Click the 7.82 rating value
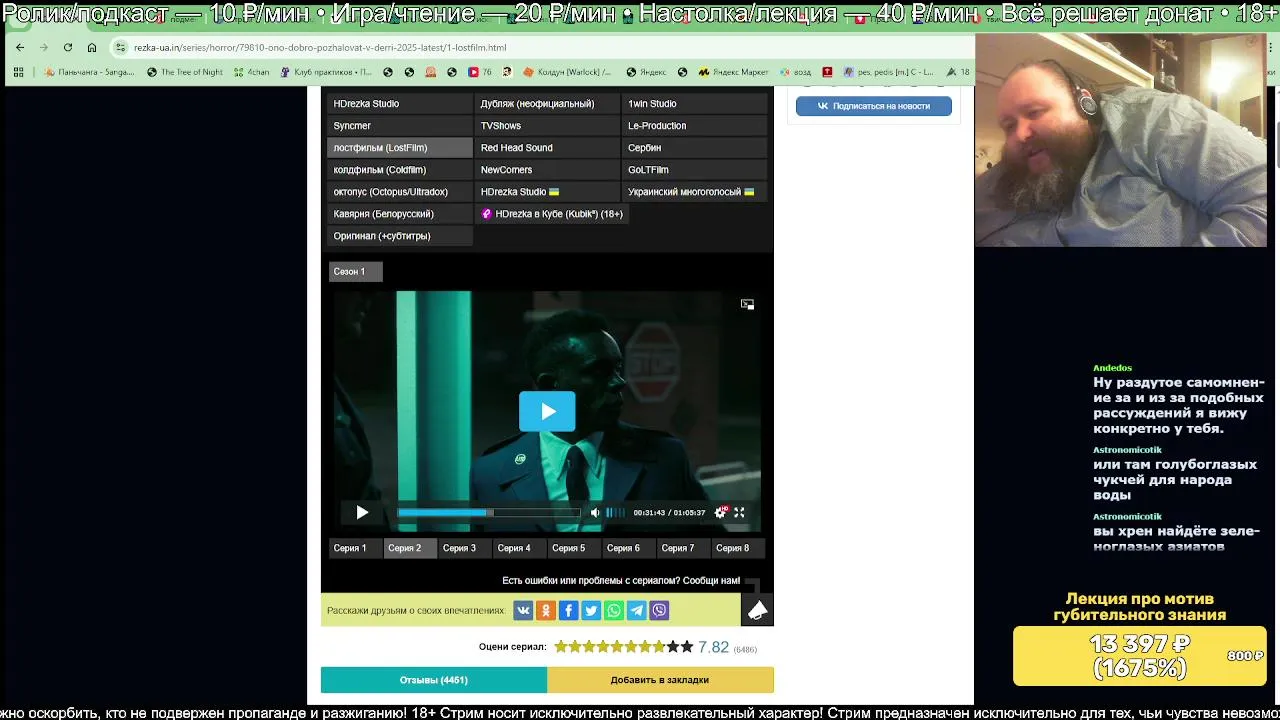This screenshot has height=720, width=1280. click(713, 648)
